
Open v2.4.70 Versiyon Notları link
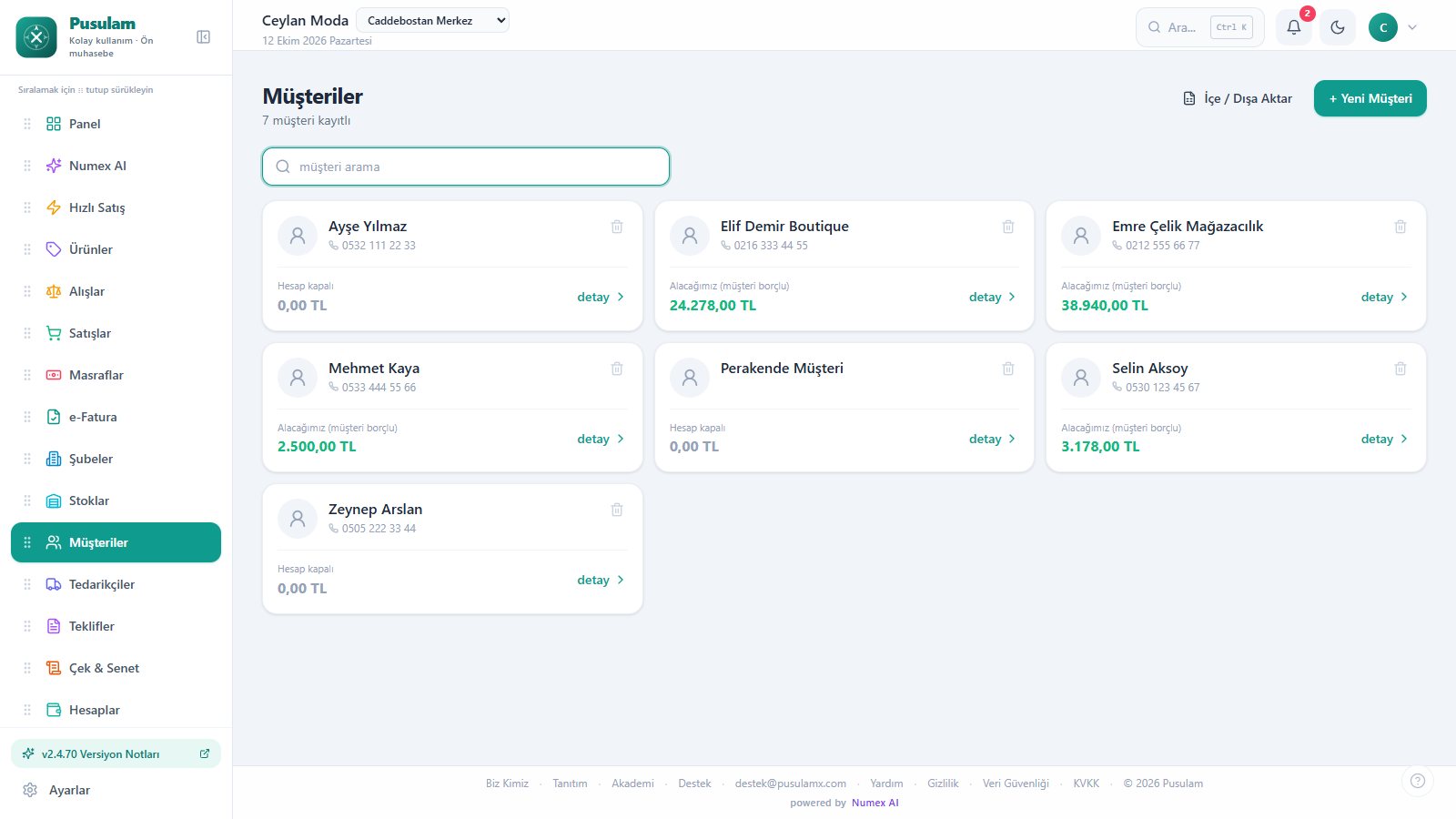116,753
